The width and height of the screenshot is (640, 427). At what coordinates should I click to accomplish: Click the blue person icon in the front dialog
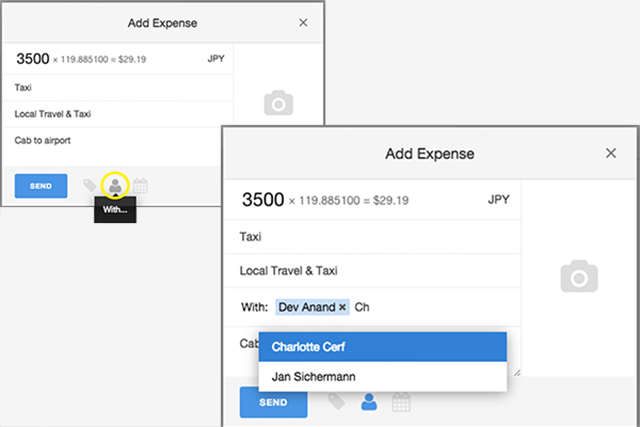(x=369, y=402)
